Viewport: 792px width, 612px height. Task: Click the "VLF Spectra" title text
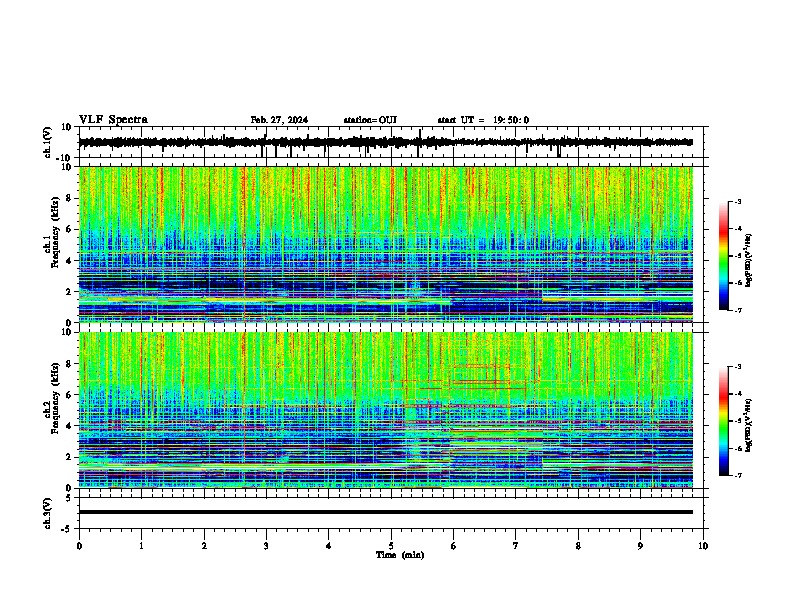(x=113, y=120)
